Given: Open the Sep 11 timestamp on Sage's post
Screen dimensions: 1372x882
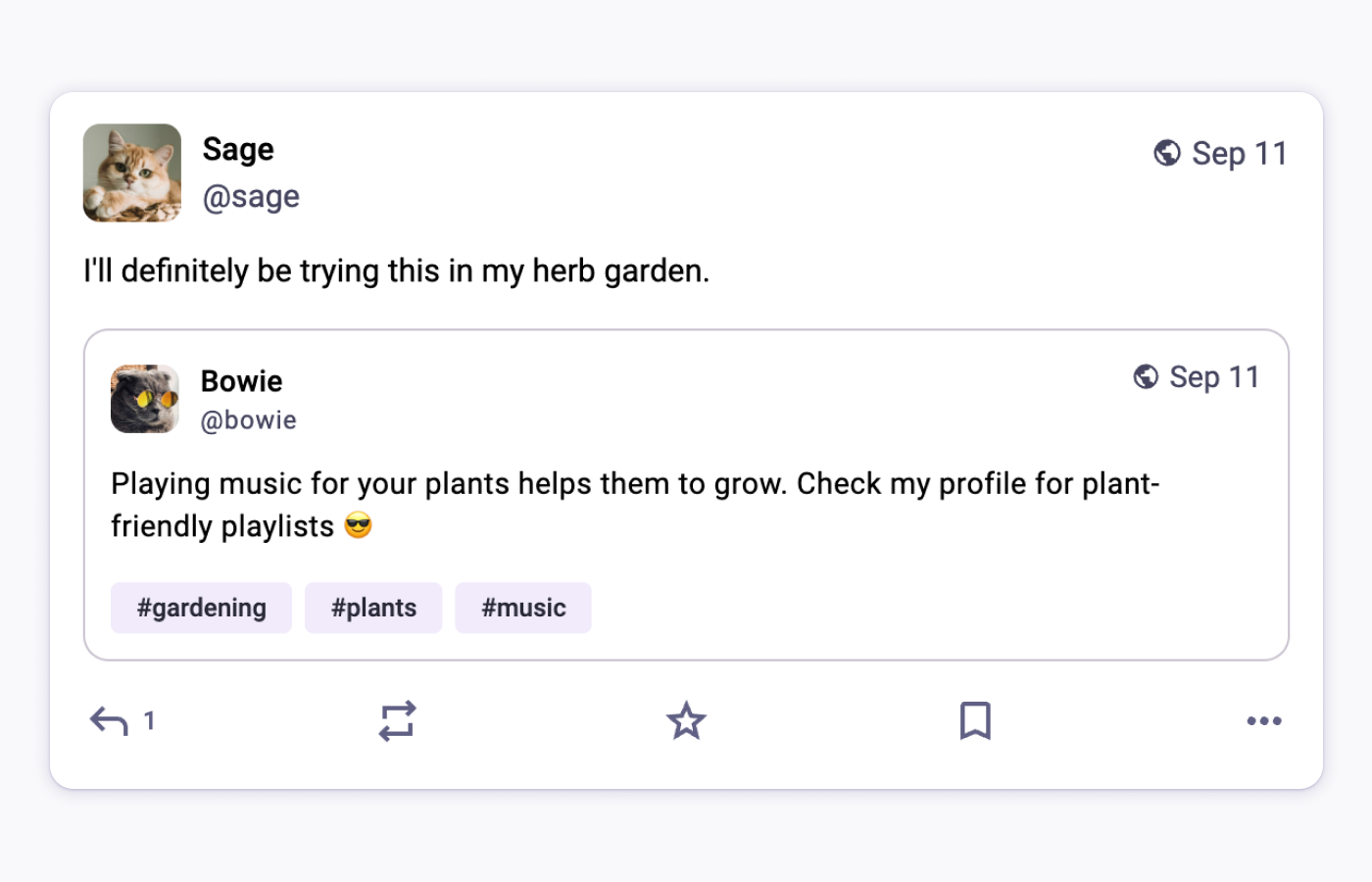Looking at the screenshot, I should [1240, 153].
